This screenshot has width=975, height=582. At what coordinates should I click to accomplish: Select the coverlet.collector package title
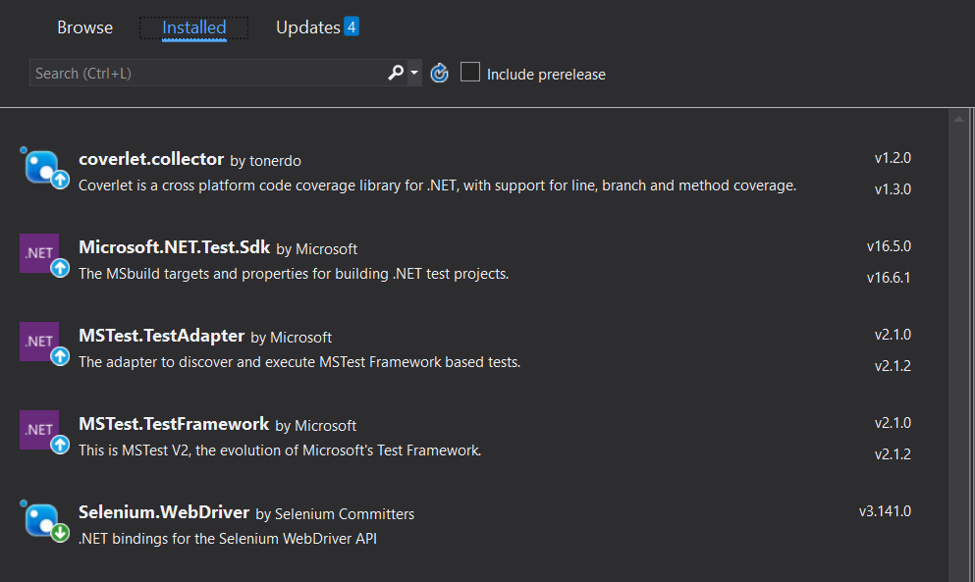[151, 159]
